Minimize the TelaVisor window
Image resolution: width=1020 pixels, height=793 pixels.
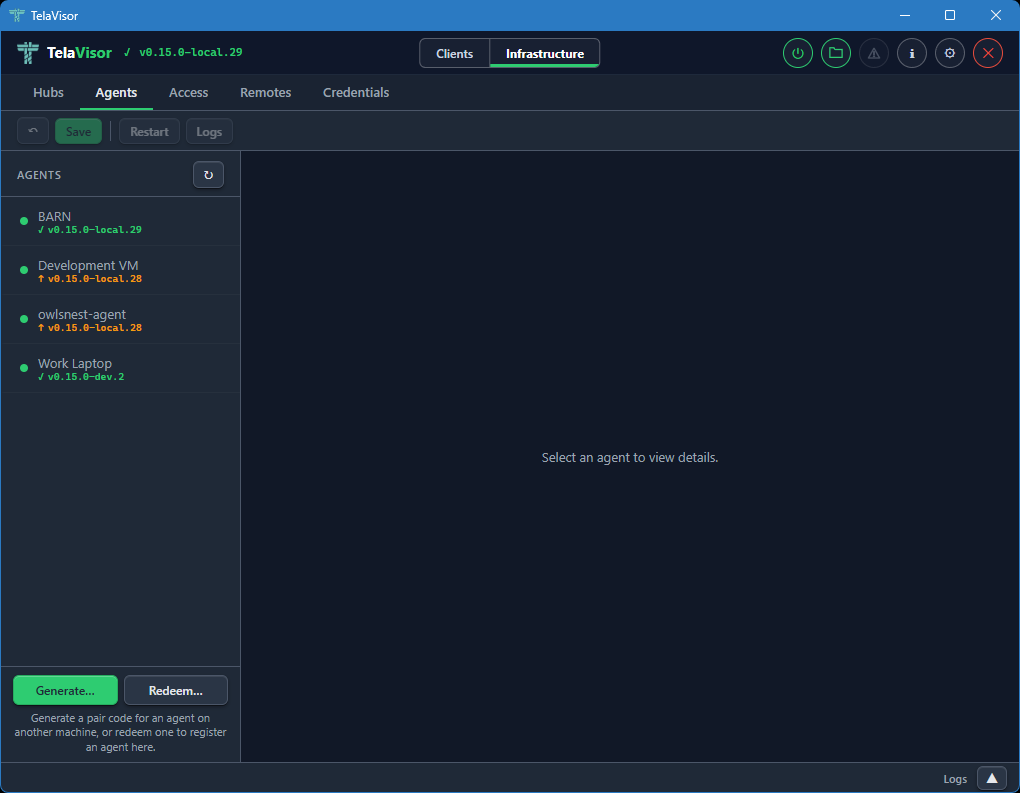(905, 15)
